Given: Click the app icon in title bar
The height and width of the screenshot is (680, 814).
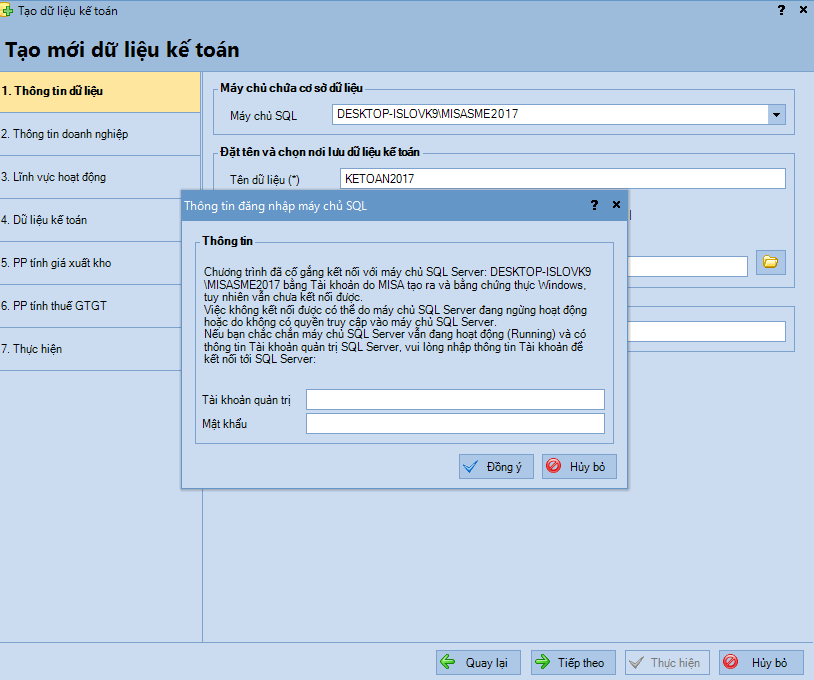Looking at the screenshot, I should pos(8,10).
